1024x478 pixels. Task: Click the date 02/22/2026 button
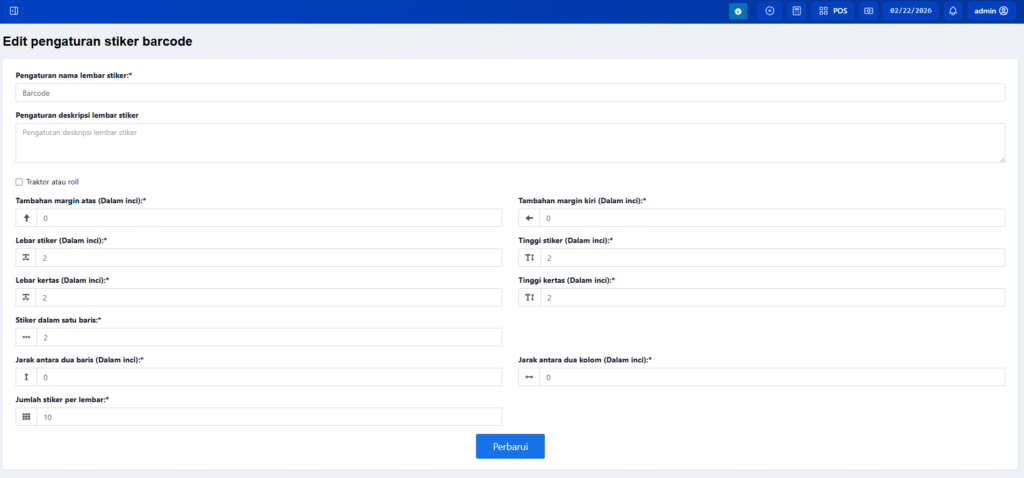(910, 11)
